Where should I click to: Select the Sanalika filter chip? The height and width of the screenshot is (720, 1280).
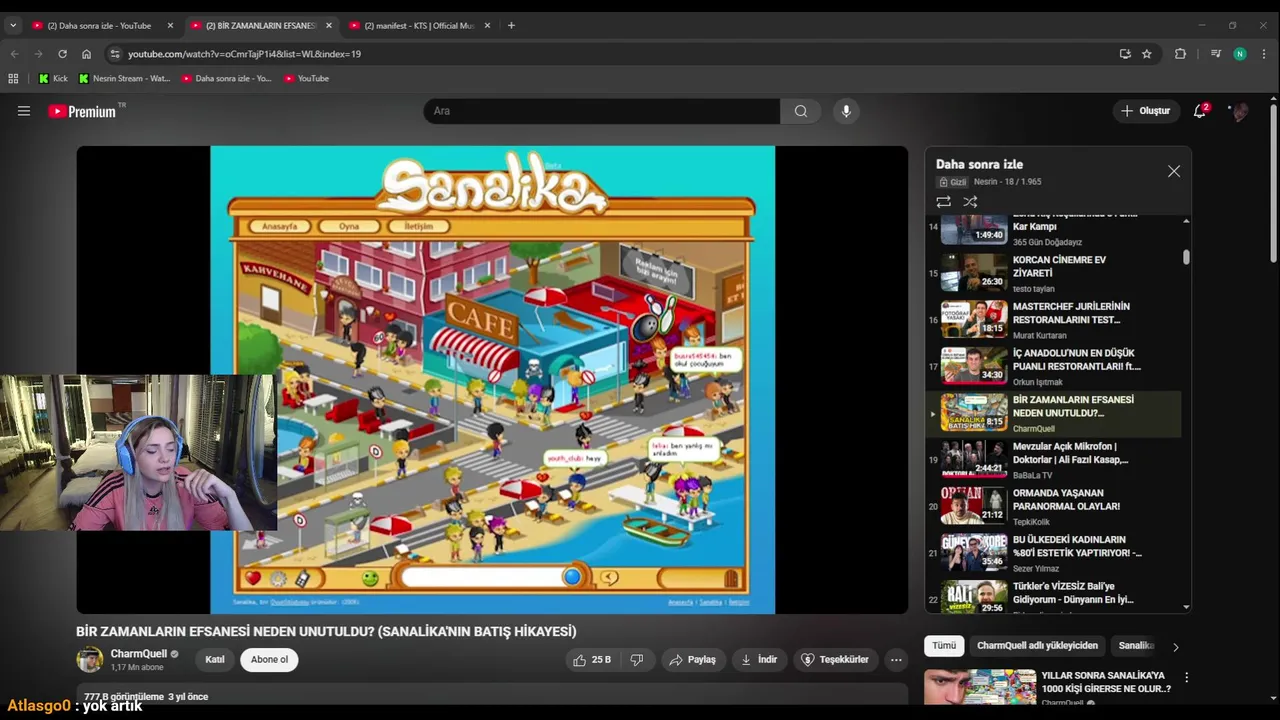pos(1136,646)
